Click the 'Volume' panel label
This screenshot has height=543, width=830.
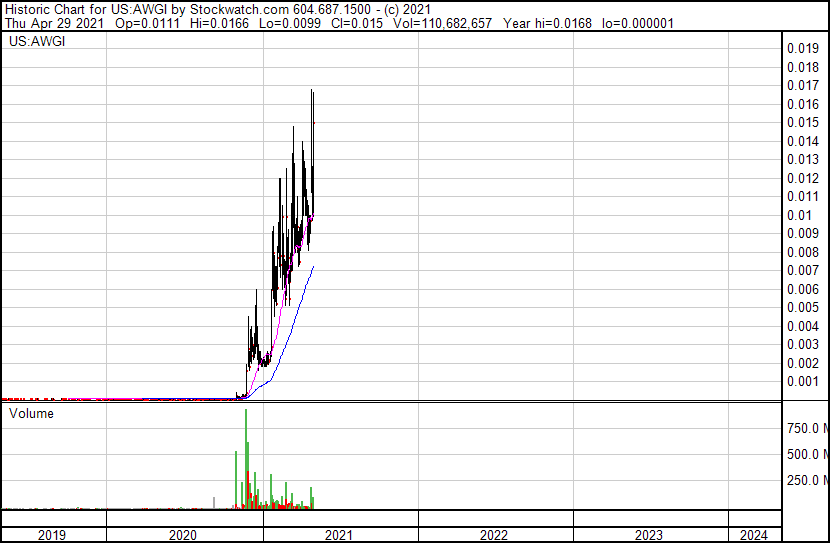(x=31, y=413)
